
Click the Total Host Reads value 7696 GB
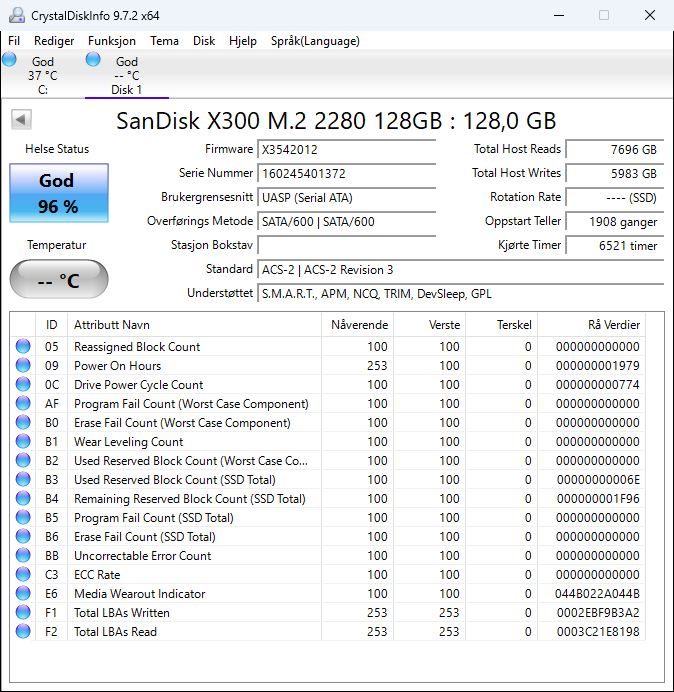[x=615, y=150]
